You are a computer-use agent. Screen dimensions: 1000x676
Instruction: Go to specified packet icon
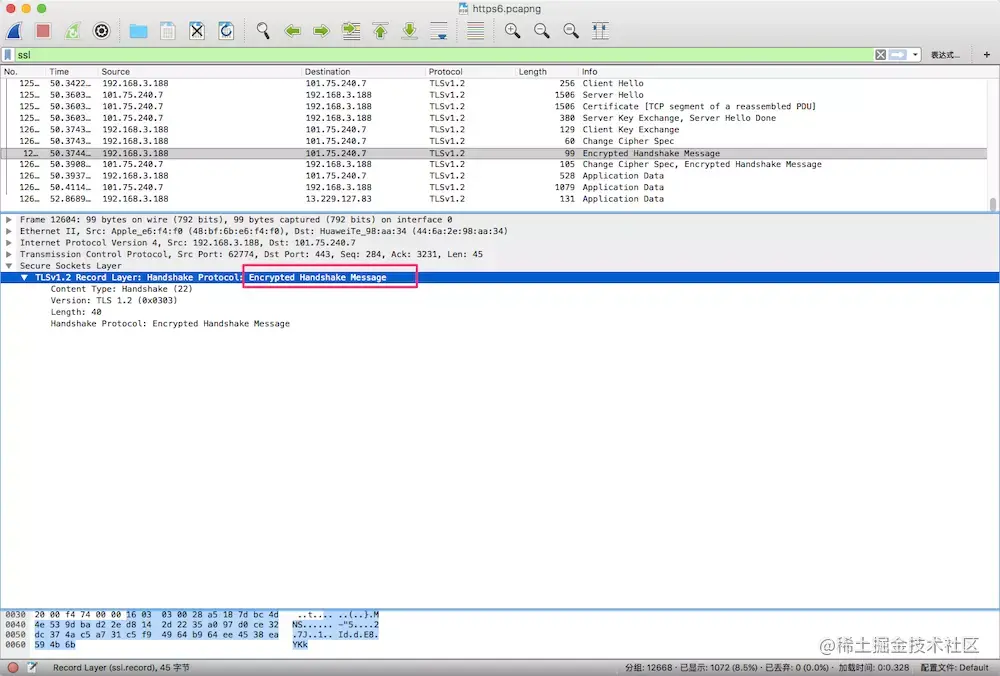click(x=351, y=31)
